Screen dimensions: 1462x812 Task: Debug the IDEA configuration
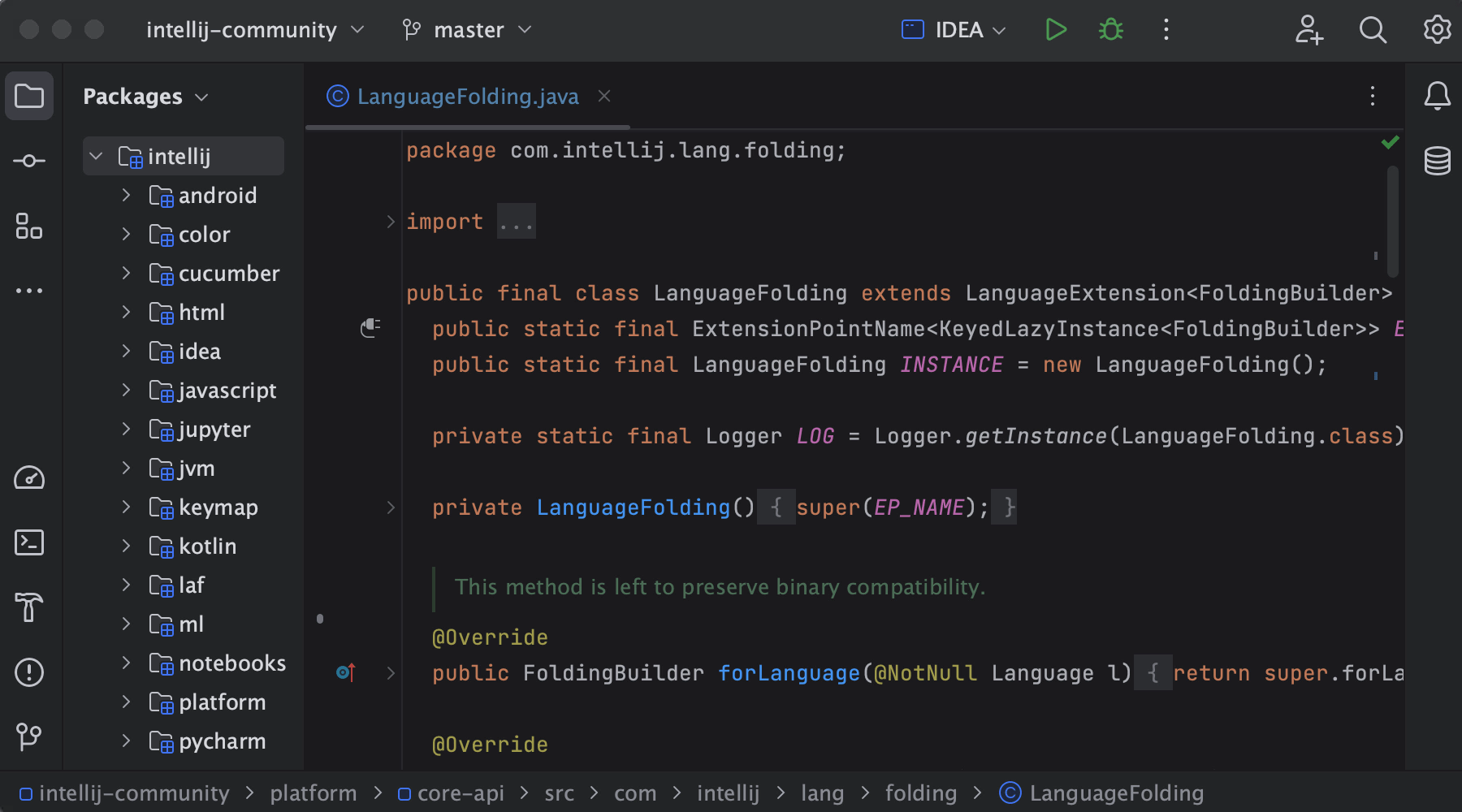pyautogui.click(x=1111, y=30)
